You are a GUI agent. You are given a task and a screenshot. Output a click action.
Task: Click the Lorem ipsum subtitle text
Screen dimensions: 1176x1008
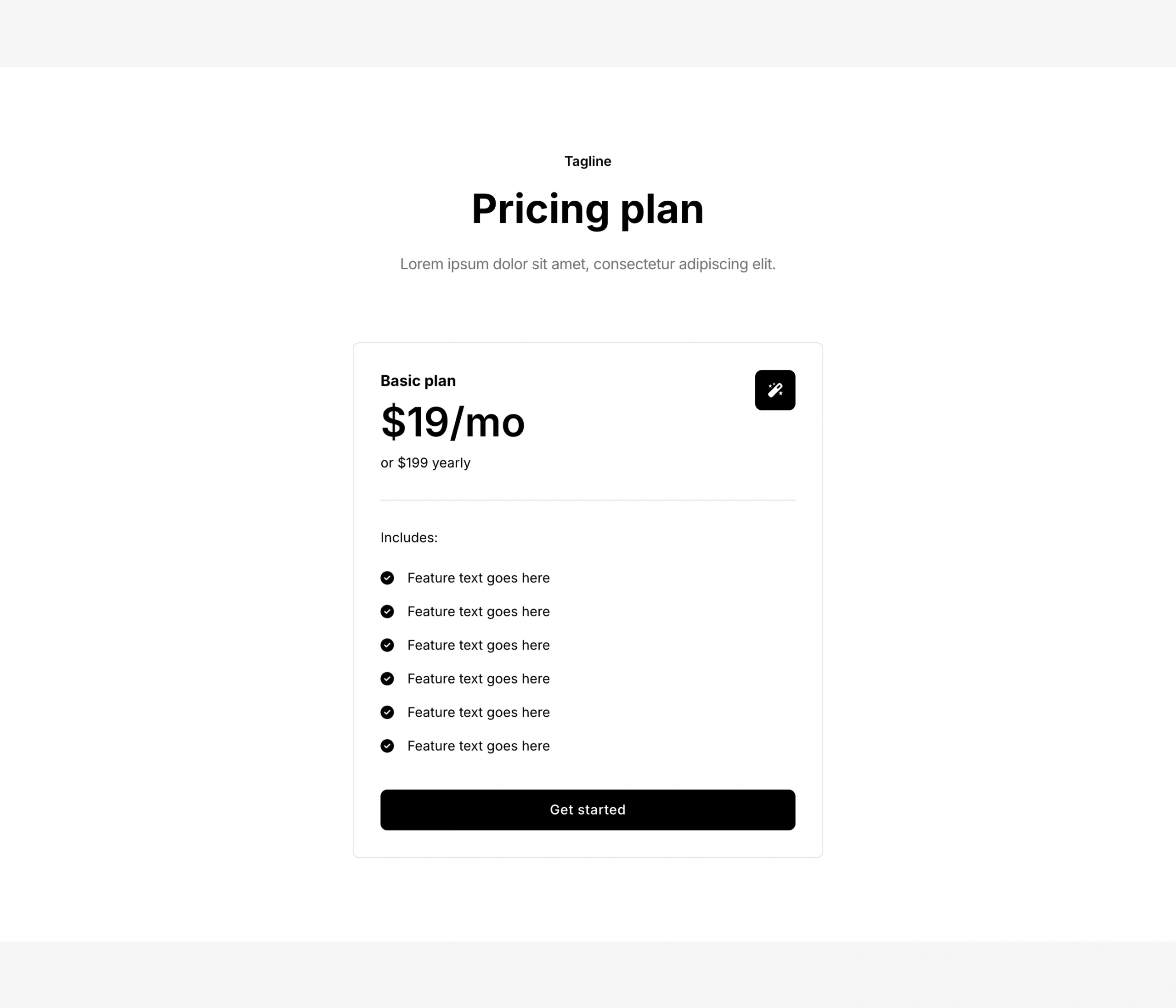588,264
